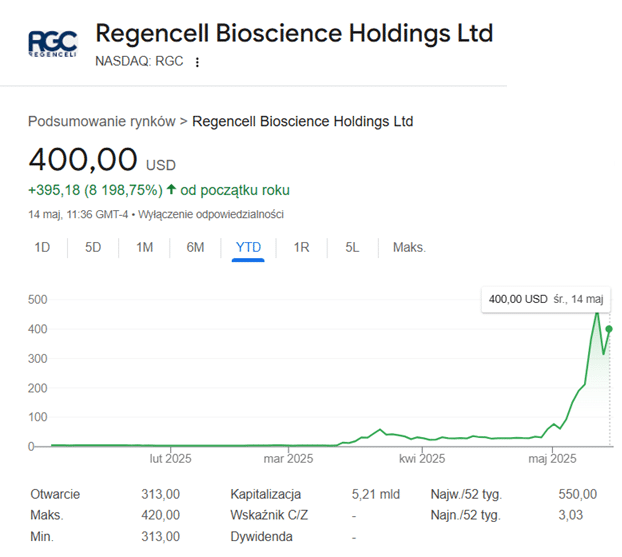The height and width of the screenshot is (557, 622).
Task: Click the late-March price bump on chart
Action: click(380, 430)
